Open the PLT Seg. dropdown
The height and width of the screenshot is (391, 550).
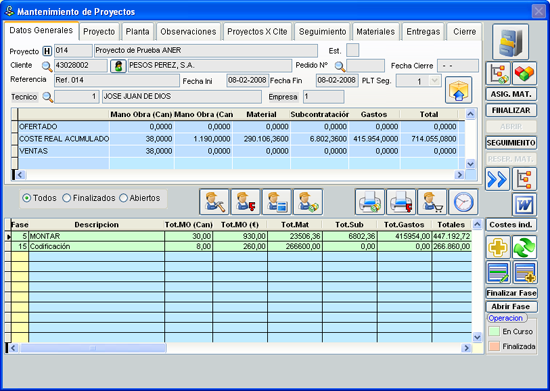point(434,81)
